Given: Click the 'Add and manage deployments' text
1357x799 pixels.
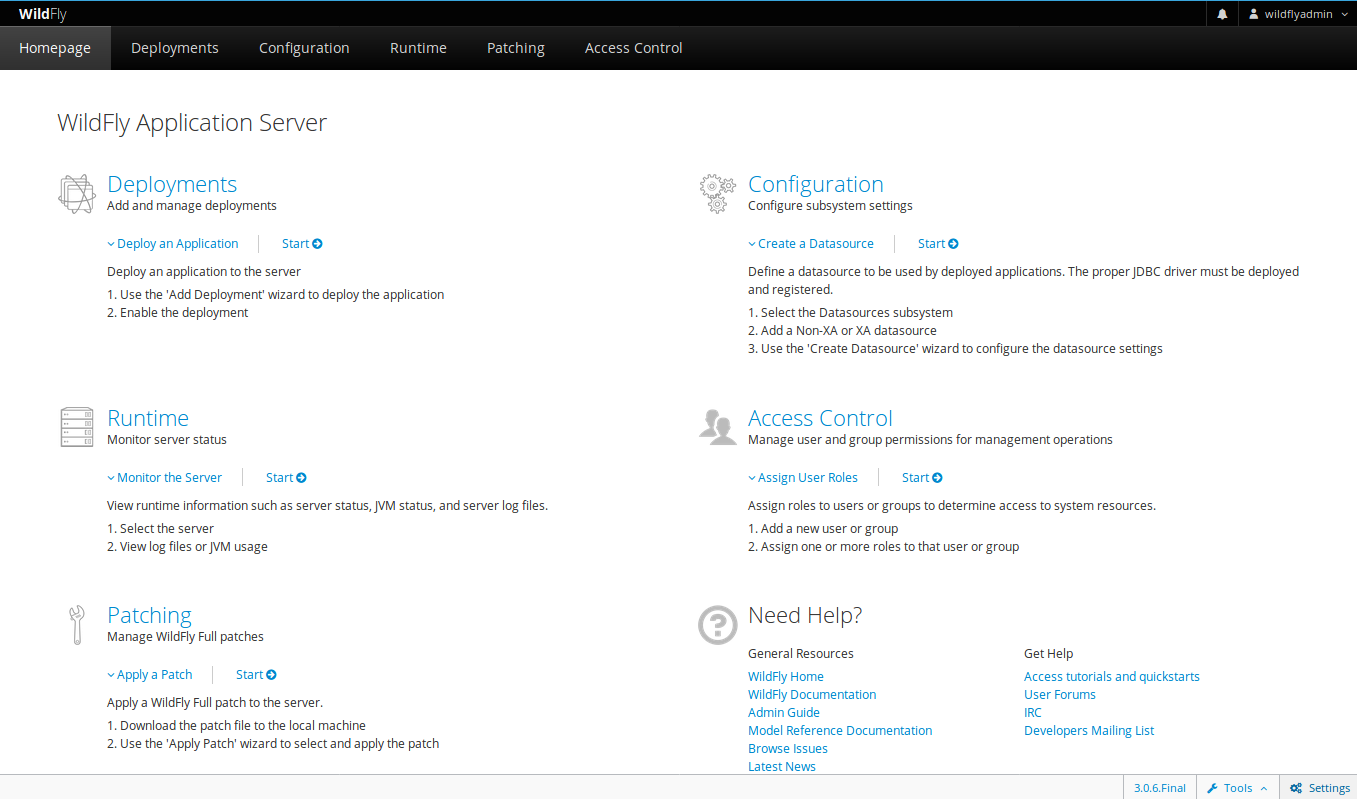Looking at the screenshot, I should coord(192,205).
